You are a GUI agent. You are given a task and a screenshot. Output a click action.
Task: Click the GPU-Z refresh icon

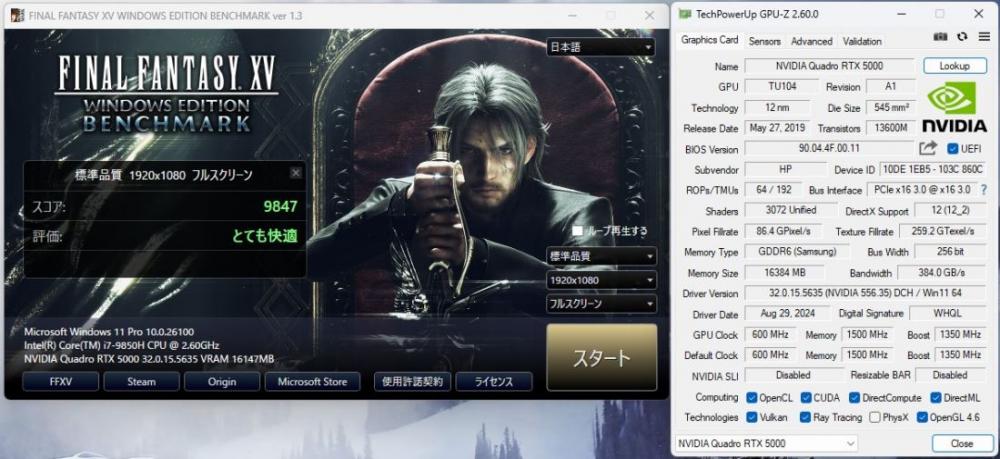point(962,37)
